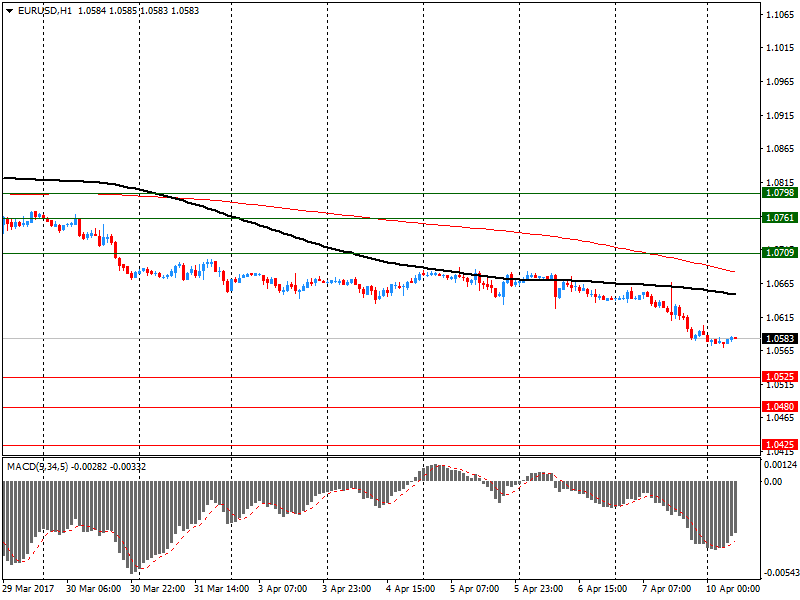Select the red moving average line's right end
800x600 pixels.
tap(733, 271)
